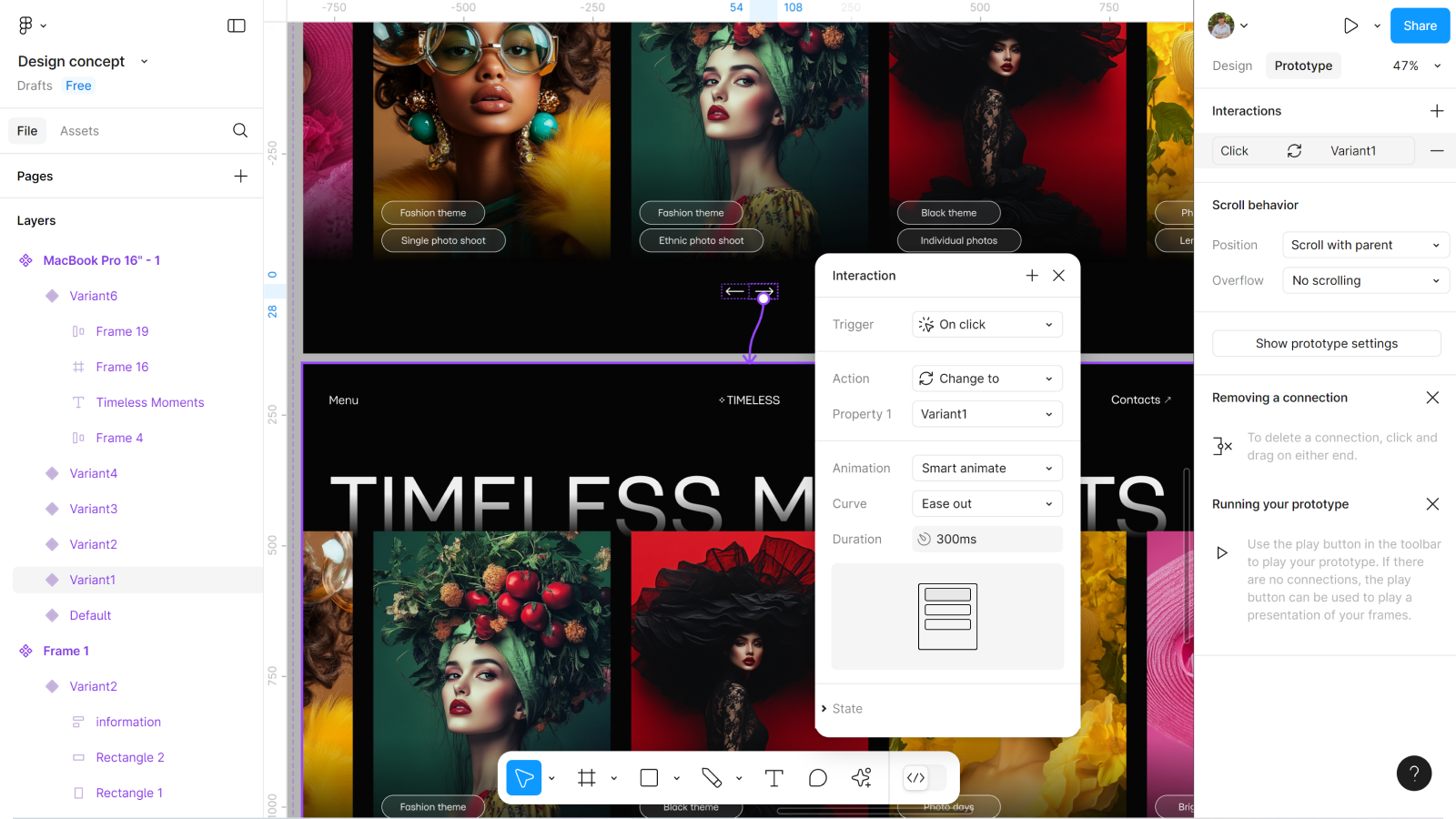Image resolution: width=1456 pixels, height=819 pixels.
Task: Open the Overflow No scrolling dropdown
Action: click(x=1365, y=281)
